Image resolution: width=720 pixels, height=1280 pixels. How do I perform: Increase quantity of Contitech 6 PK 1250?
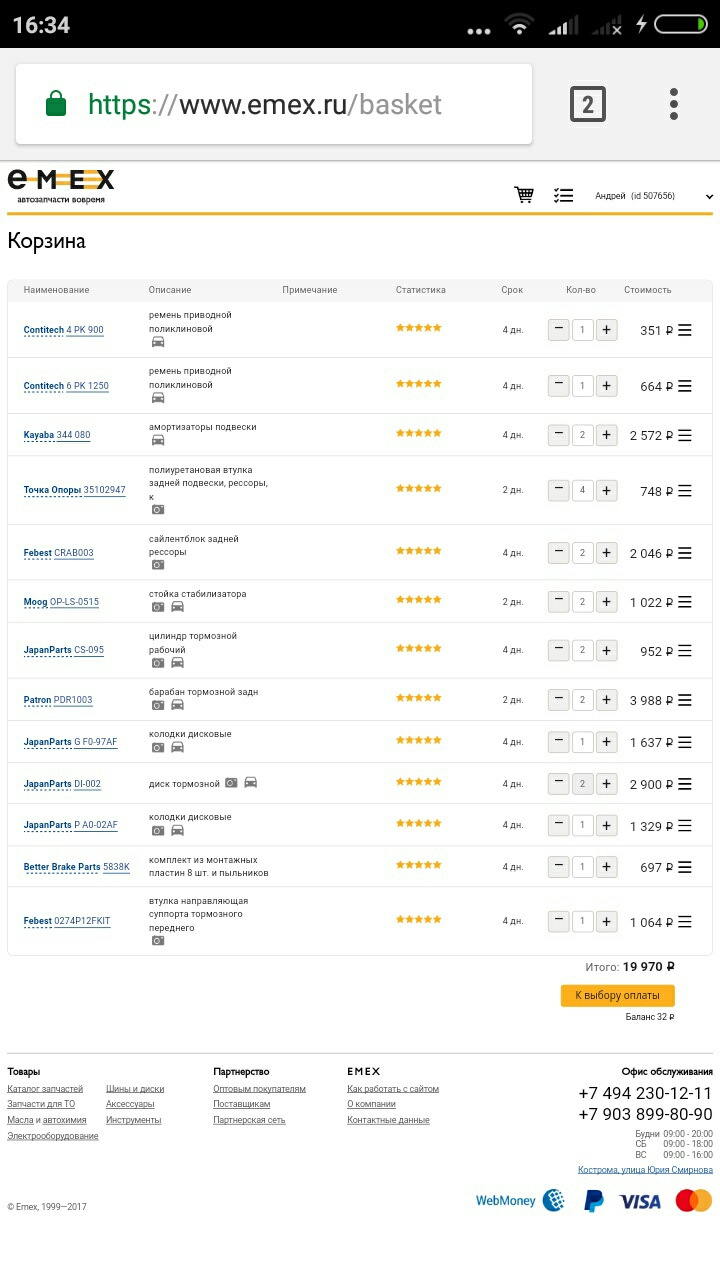606,385
